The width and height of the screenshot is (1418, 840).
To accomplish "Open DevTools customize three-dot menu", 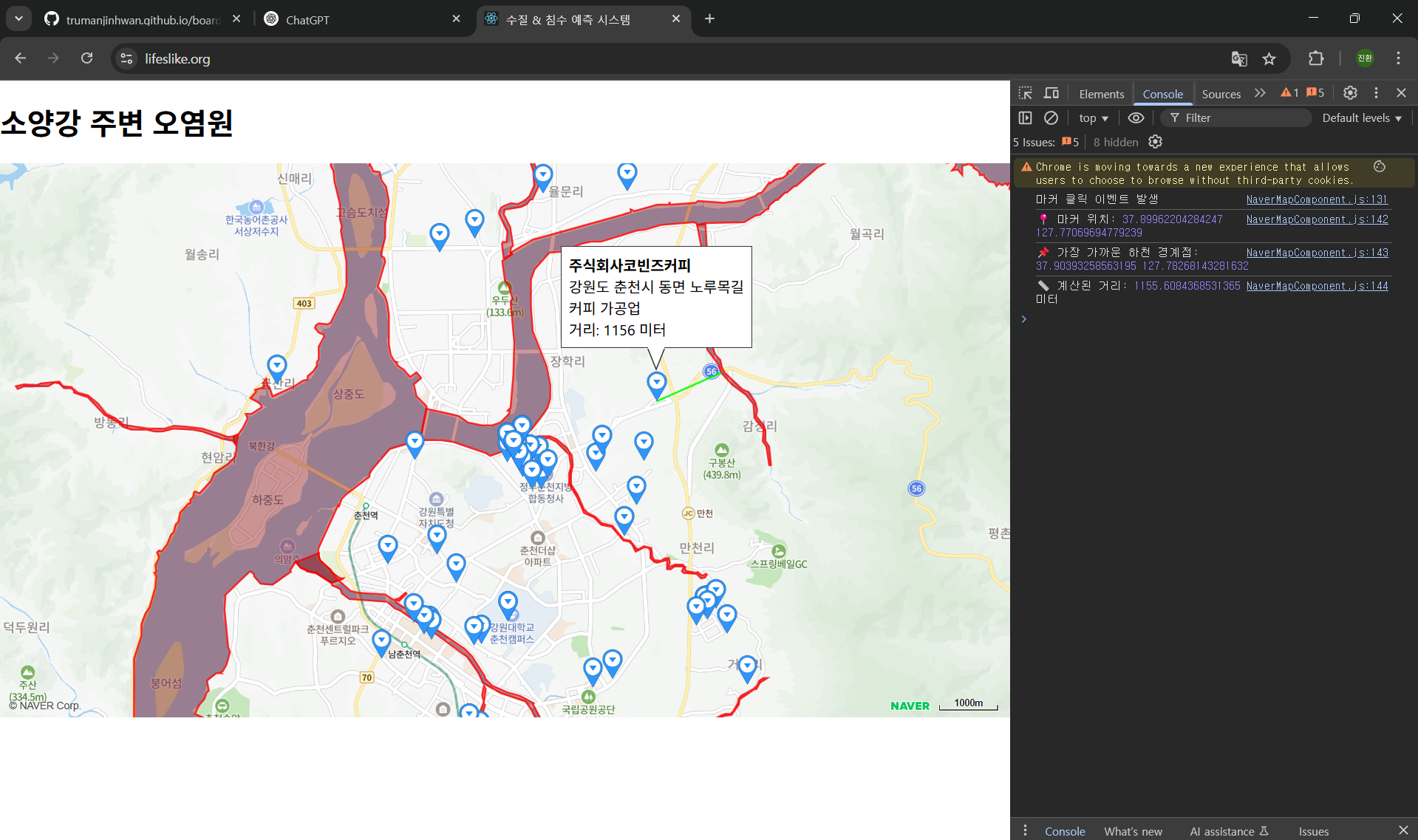I will click(x=1376, y=93).
